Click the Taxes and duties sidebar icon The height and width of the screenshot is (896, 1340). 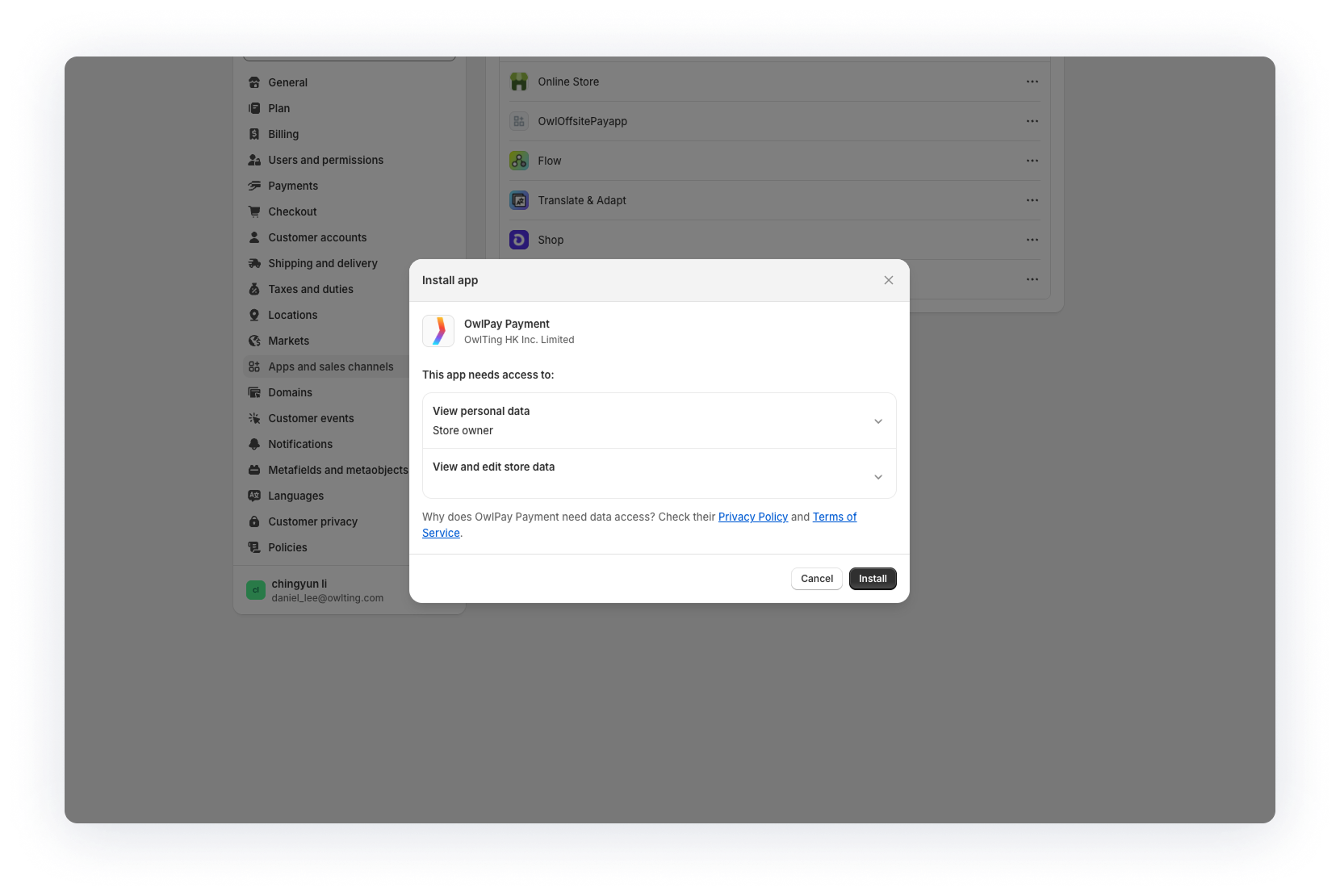pos(254,289)
